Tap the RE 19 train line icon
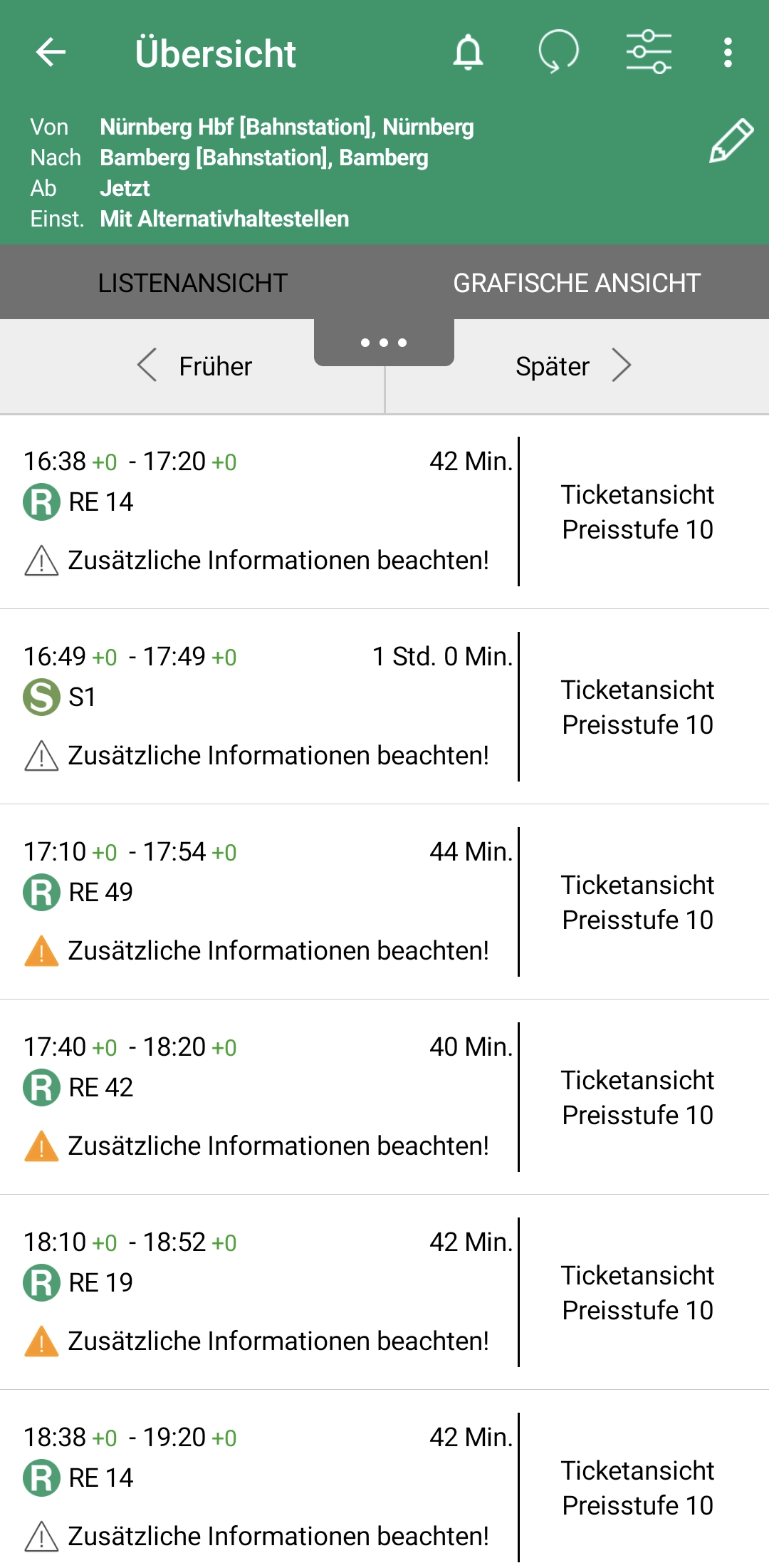769x1568 pixels. [x=41, y=1282]
